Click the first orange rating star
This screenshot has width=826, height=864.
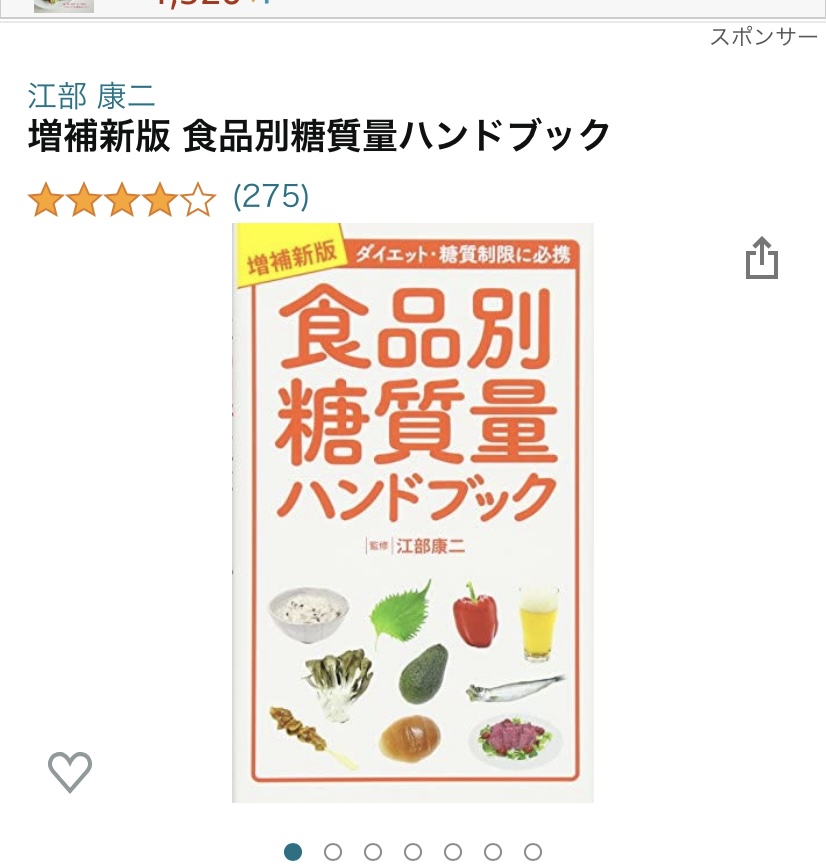click(46, 199)
